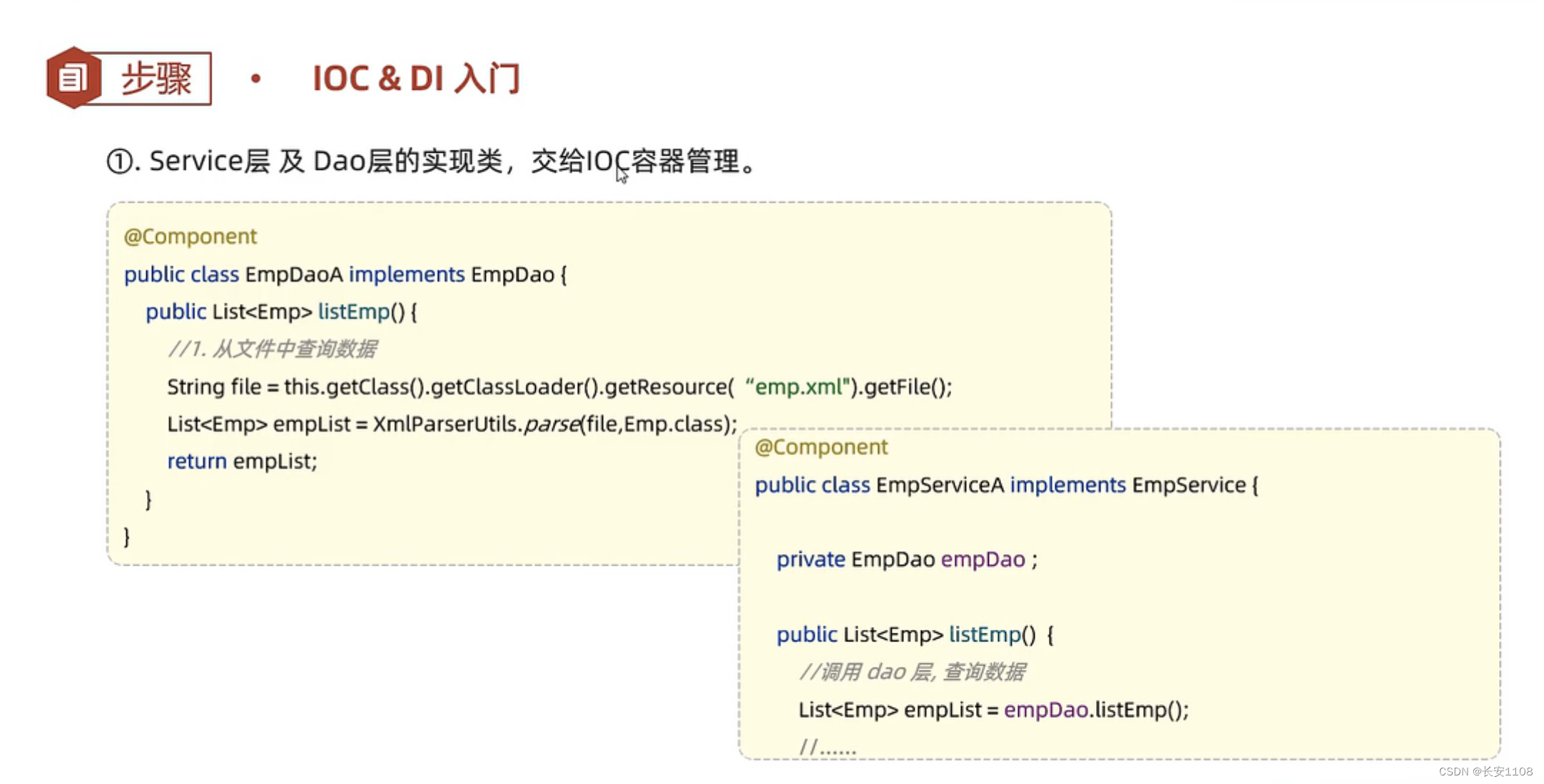This screenshot has height=784, width=1544.
Task: Click the 'String file = this.getClass()' line
Action: click(560, 387)
